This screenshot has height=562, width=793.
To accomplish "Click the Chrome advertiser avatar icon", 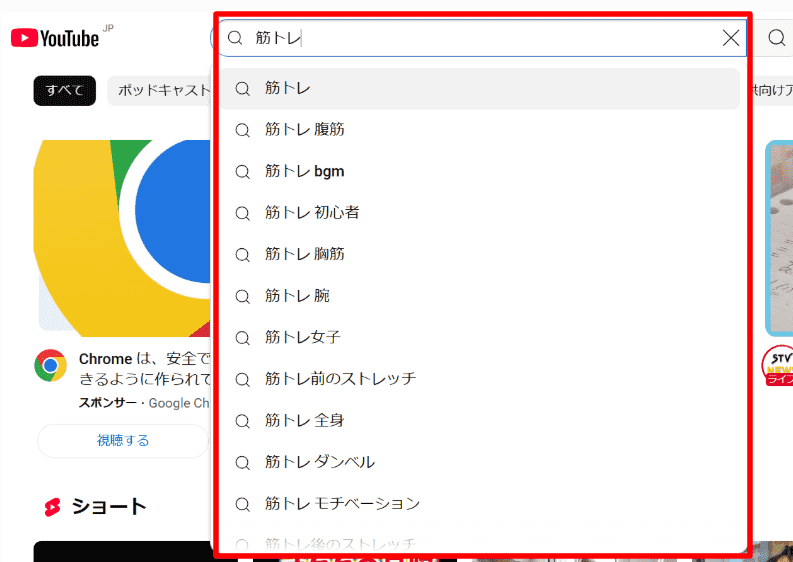I will tap(50, 366).
